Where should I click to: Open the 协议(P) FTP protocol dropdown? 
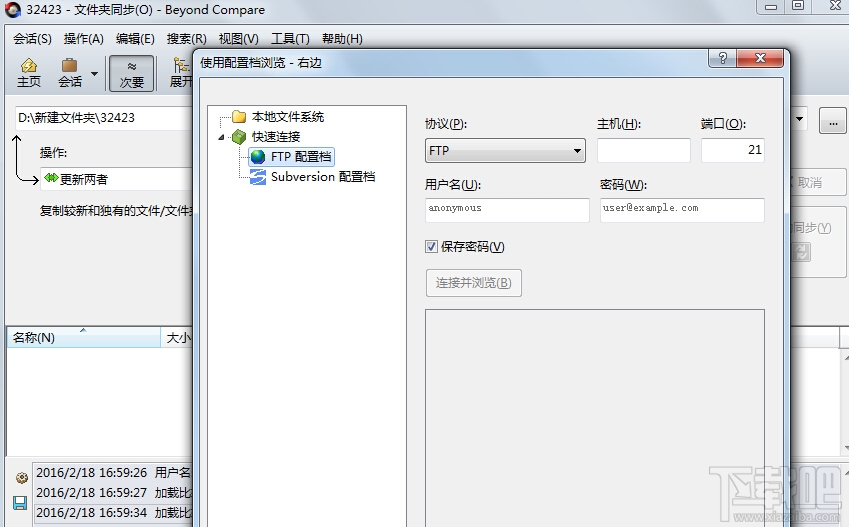tap(505, 150)
